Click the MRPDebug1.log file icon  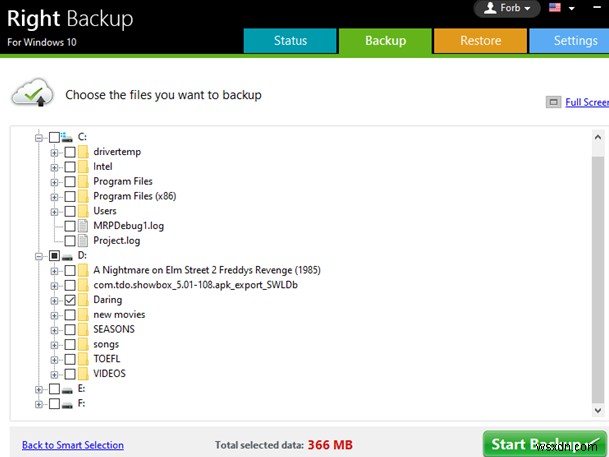click(x=84, y=226)
